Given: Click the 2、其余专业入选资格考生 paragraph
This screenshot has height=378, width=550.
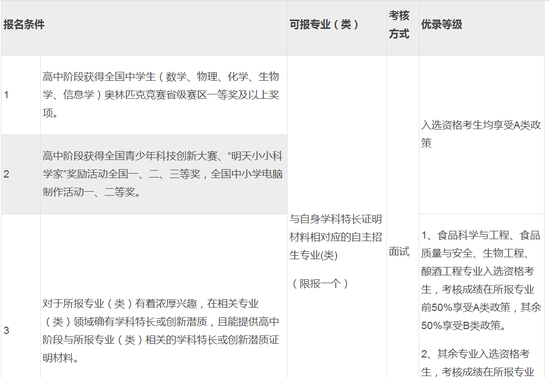Looking at the screenshot, I should click(477, 363).
